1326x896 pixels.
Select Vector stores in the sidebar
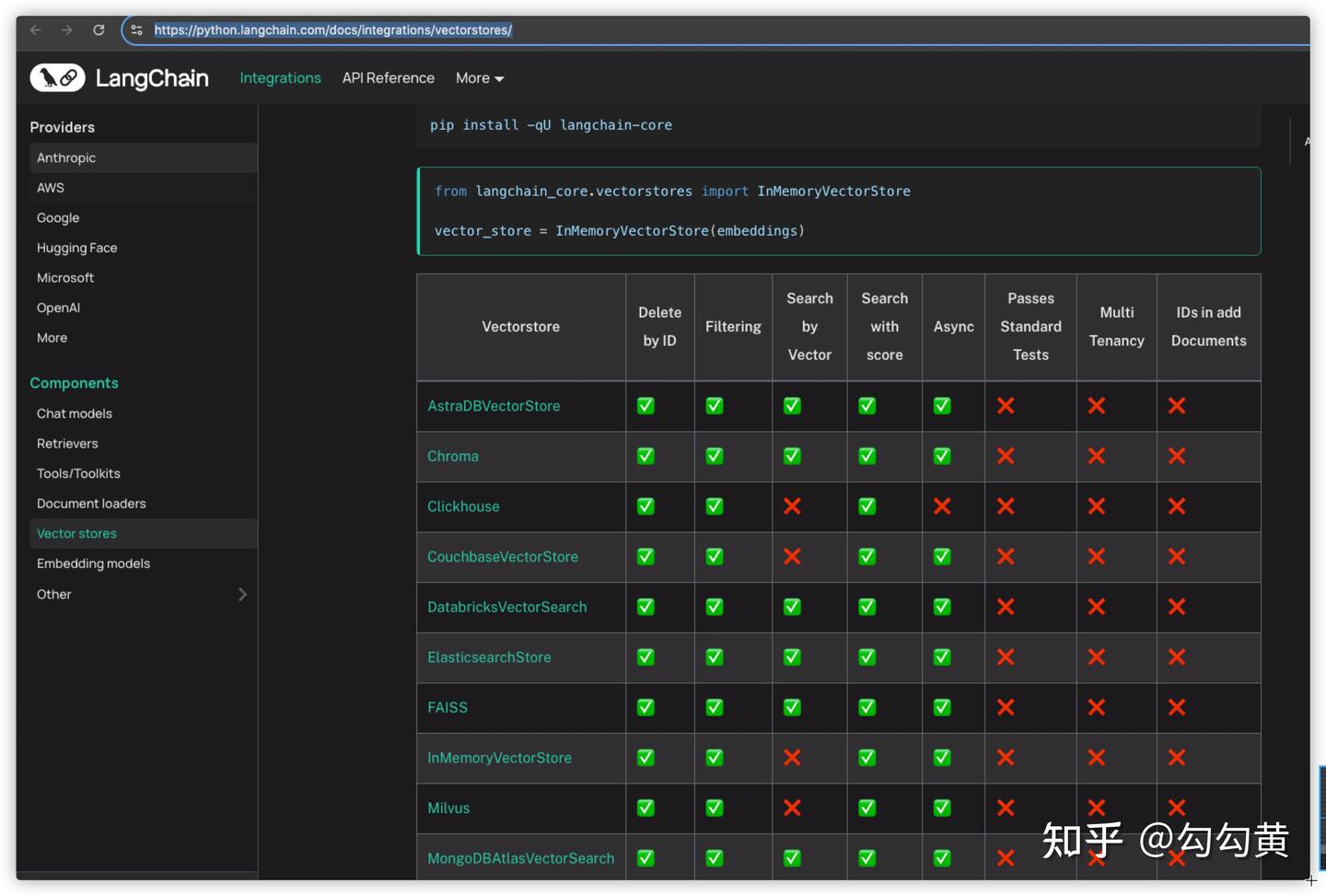(76, 533)
